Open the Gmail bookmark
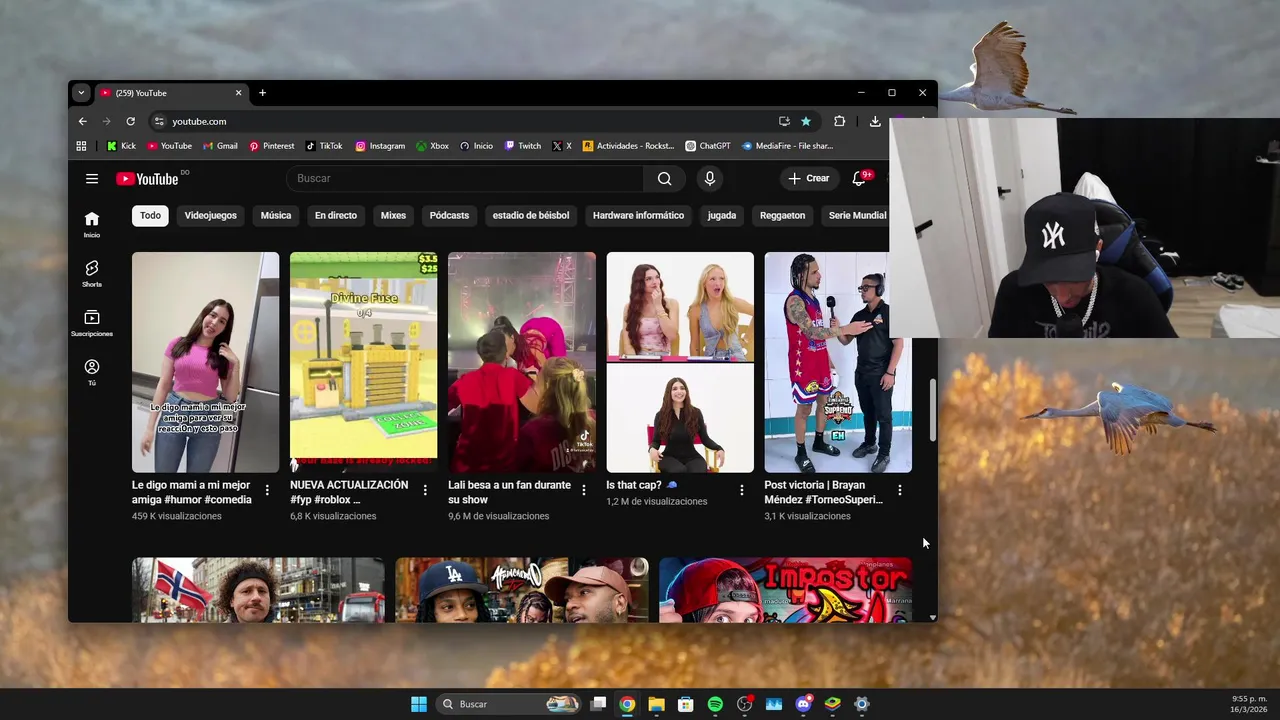The height and width of the screenshot is (720, 1280). point(220,146)
